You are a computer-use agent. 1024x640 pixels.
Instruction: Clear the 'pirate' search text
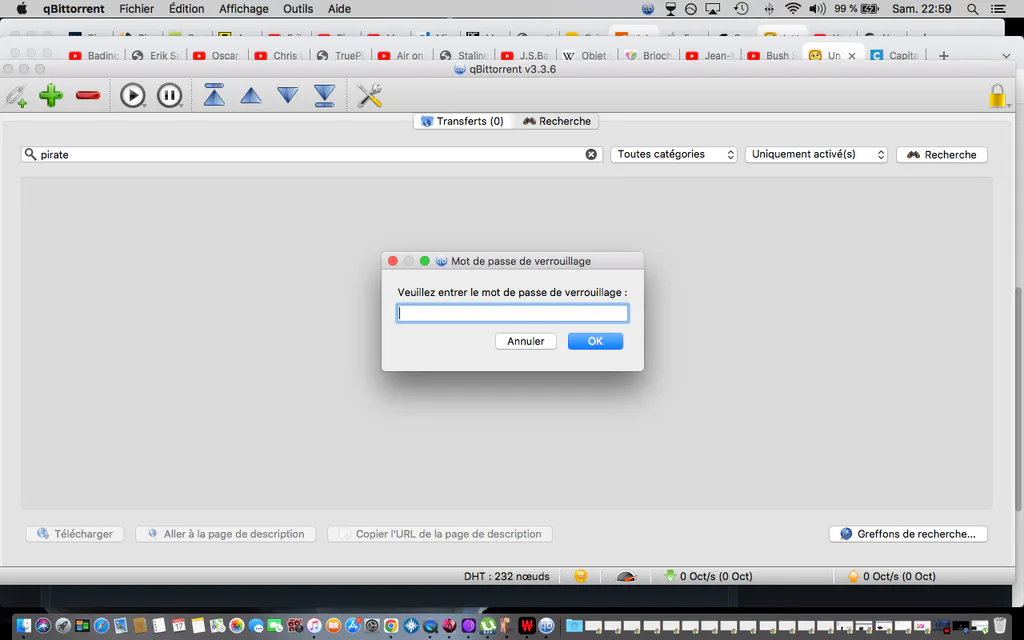(591, 155)
